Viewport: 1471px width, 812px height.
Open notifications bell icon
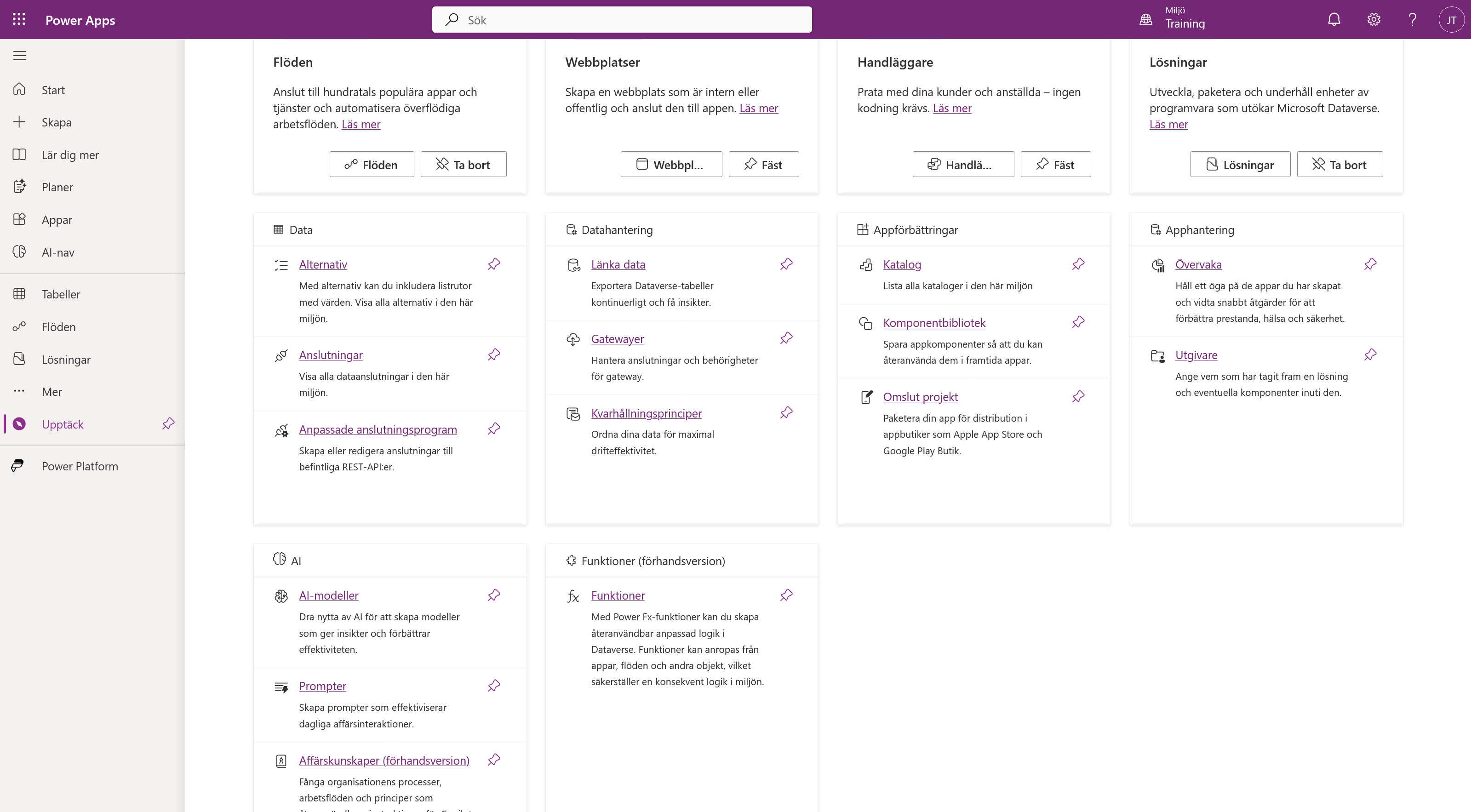(1334, 19)
